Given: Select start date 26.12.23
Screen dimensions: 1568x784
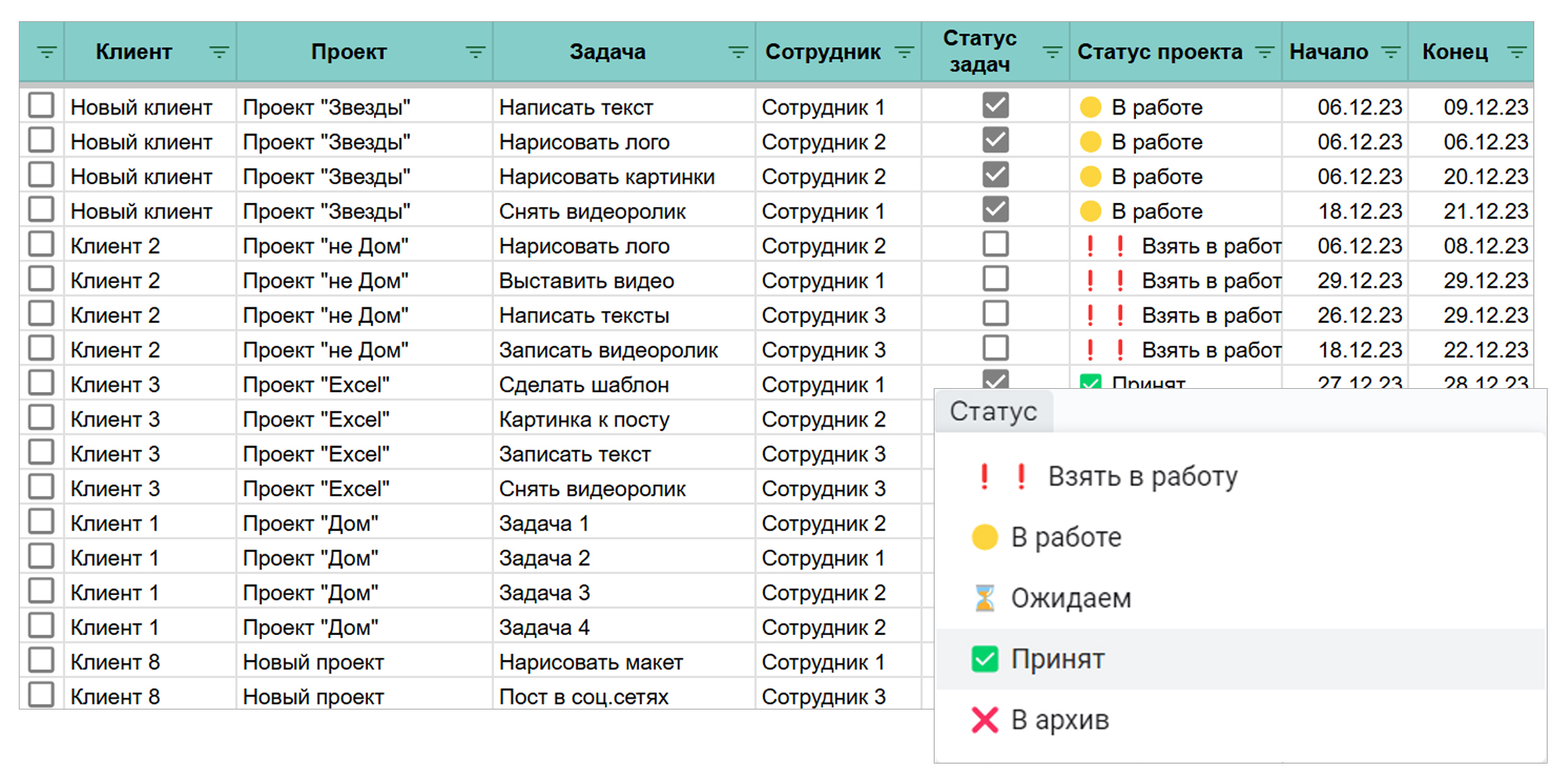Looking at the screenshot, I should pos(1345,316).
